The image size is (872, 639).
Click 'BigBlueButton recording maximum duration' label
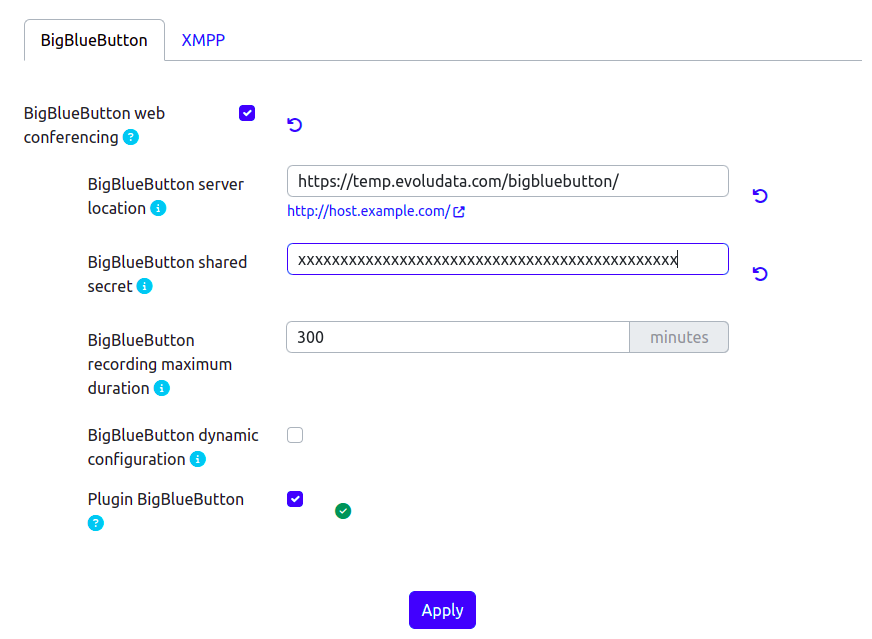[160, 364]
